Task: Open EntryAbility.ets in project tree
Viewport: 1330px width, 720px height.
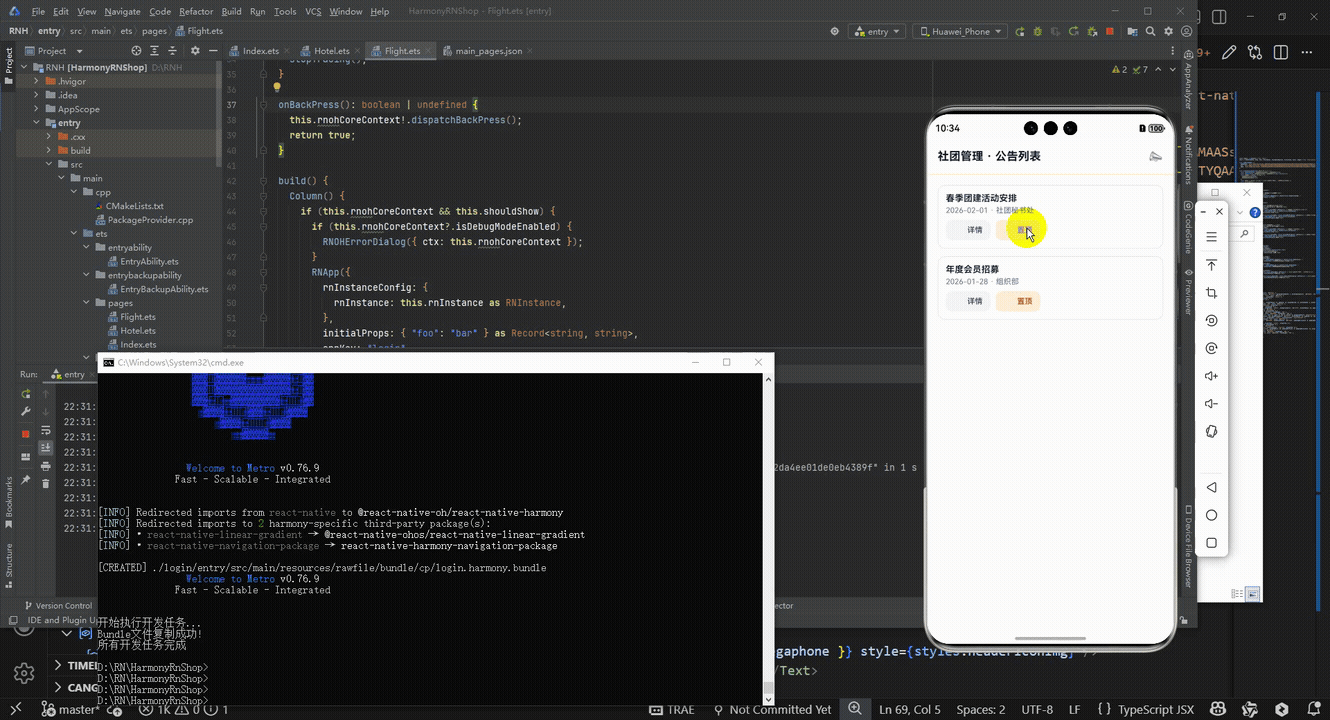Action: [149, 262]
